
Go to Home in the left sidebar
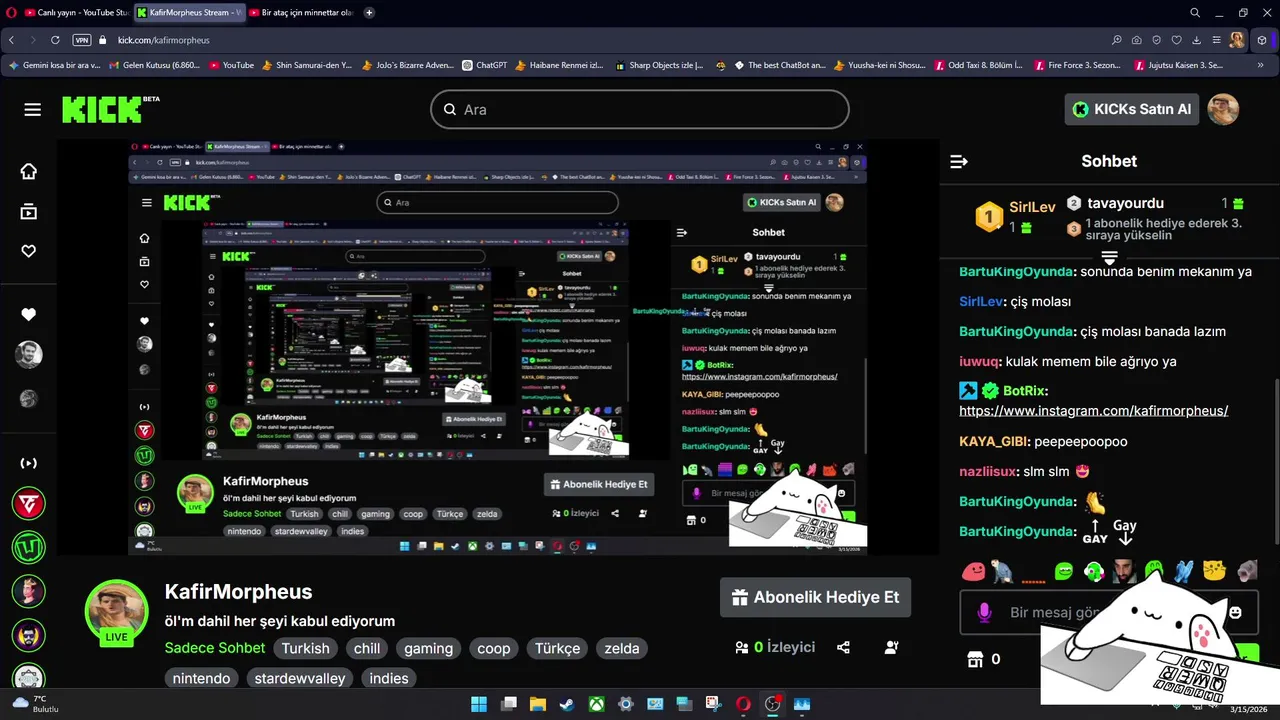(x=29, y=171)
